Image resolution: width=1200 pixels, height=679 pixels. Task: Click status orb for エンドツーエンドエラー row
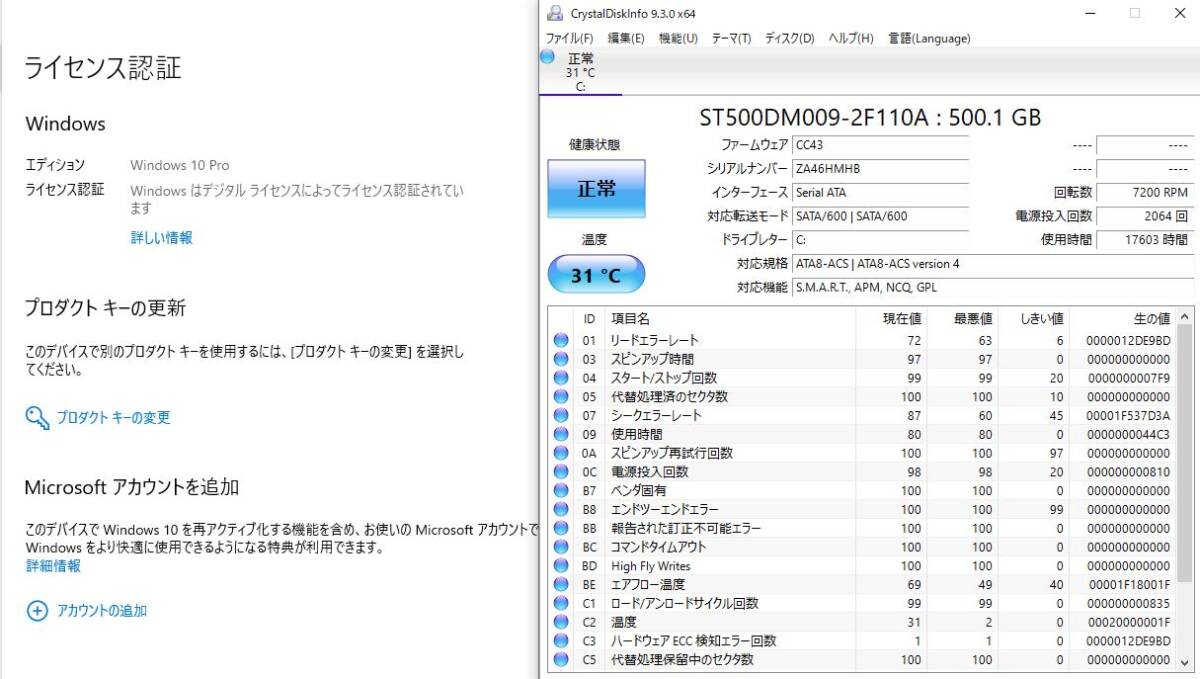pyautogui.click(x=561, y=510)
